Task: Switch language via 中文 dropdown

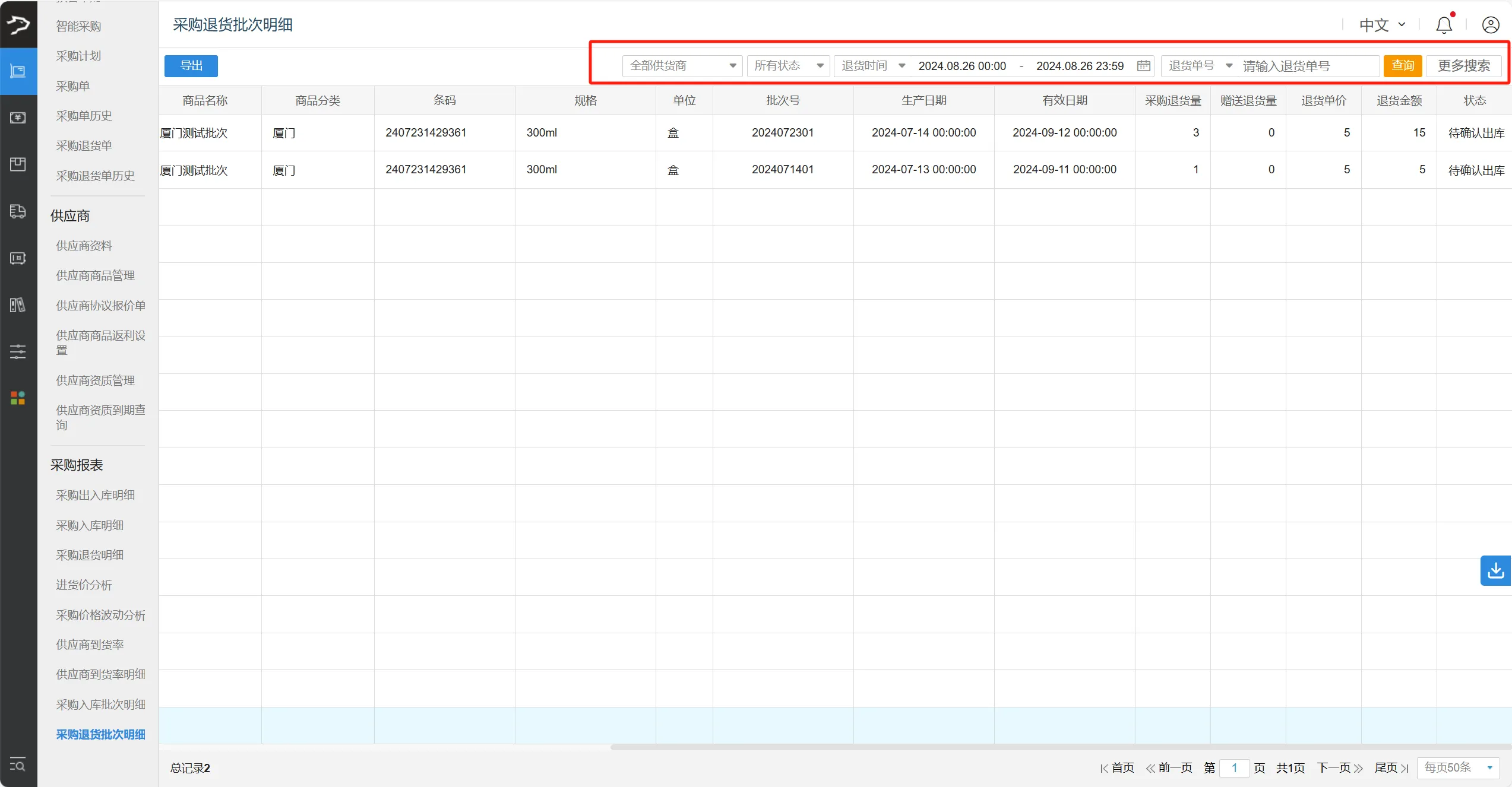Action: pyautogui.click(x=1382, y=25)
